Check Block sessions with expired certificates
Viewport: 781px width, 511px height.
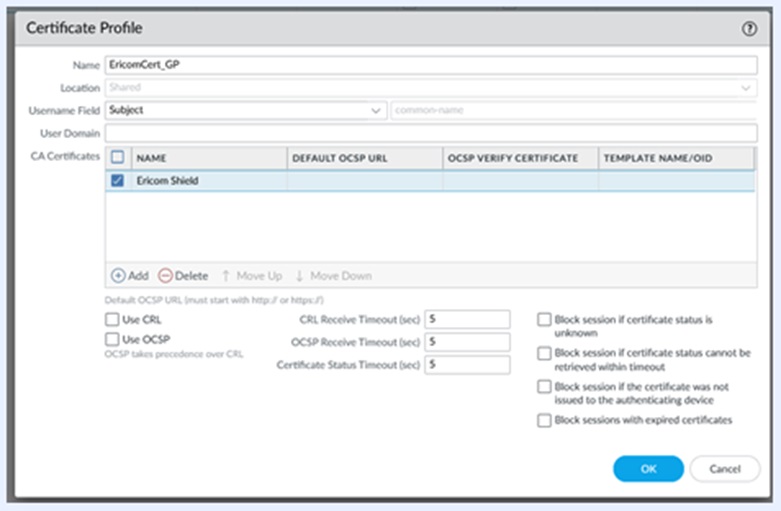[544, 421]
